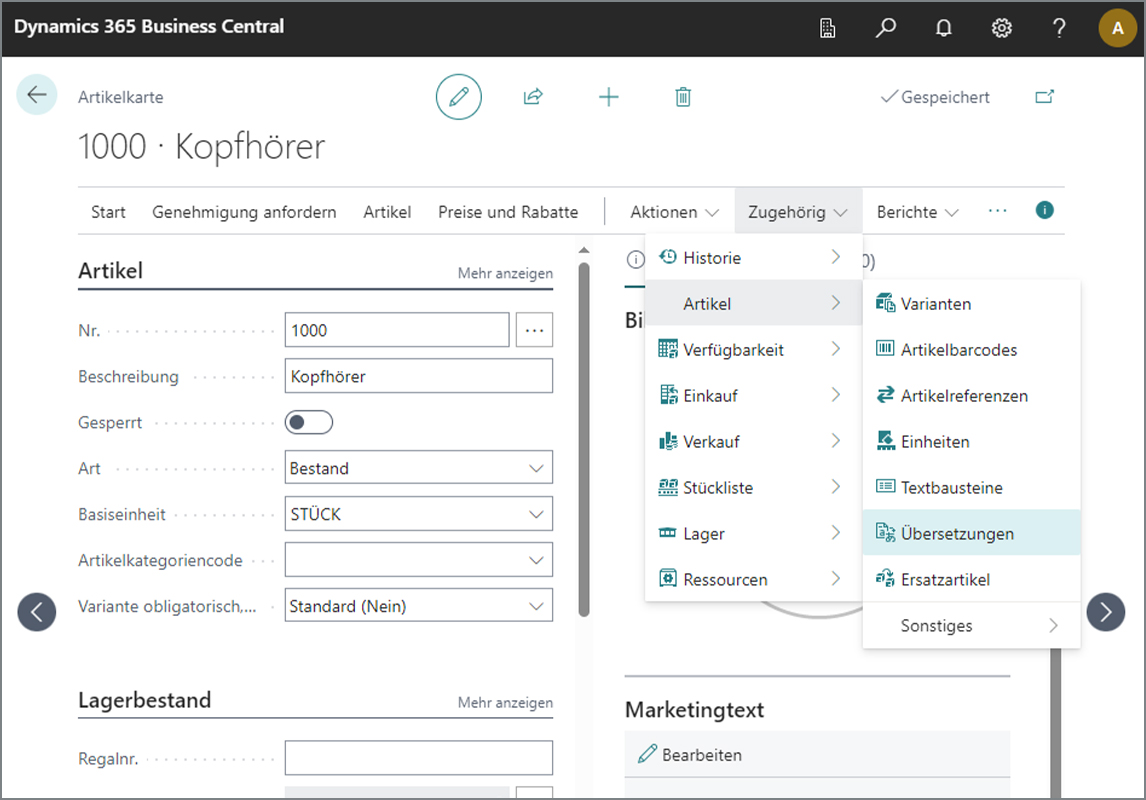Click the share icon
This screenshot has height=800, width=1146.
pos(534,96)
